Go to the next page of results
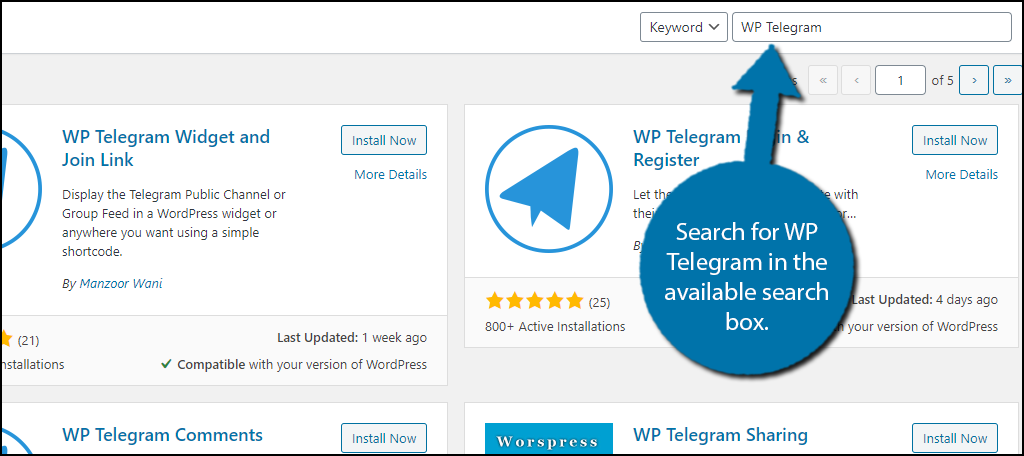Screen dimensions: 1024x456 (x=974, y=80)
